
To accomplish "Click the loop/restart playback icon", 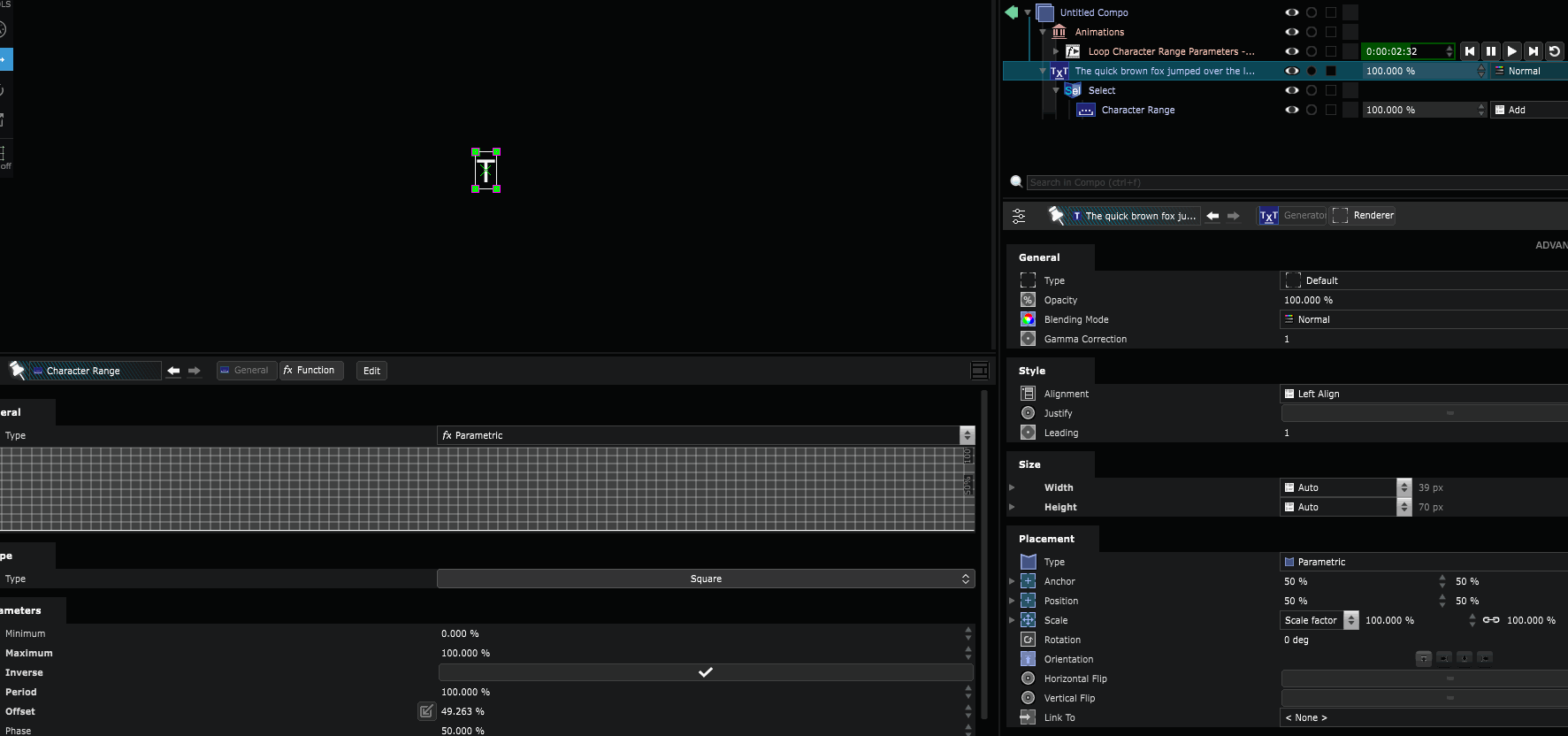I will (1555, 51).
